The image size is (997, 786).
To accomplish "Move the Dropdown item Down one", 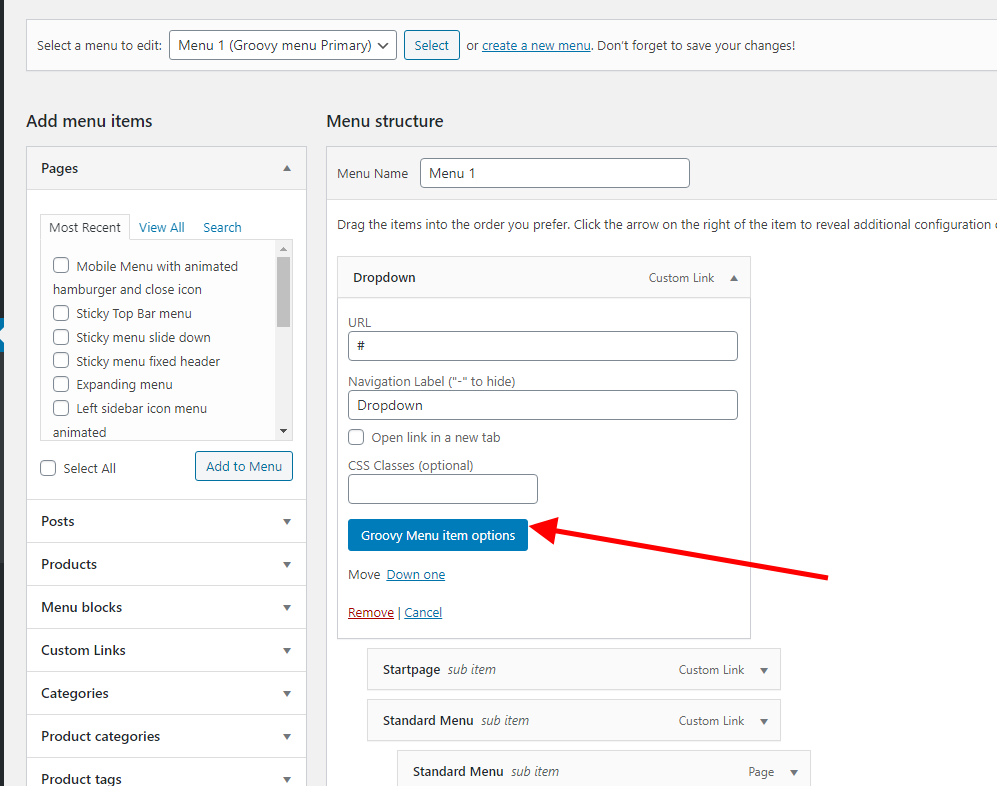I will [x=415, y=574].
